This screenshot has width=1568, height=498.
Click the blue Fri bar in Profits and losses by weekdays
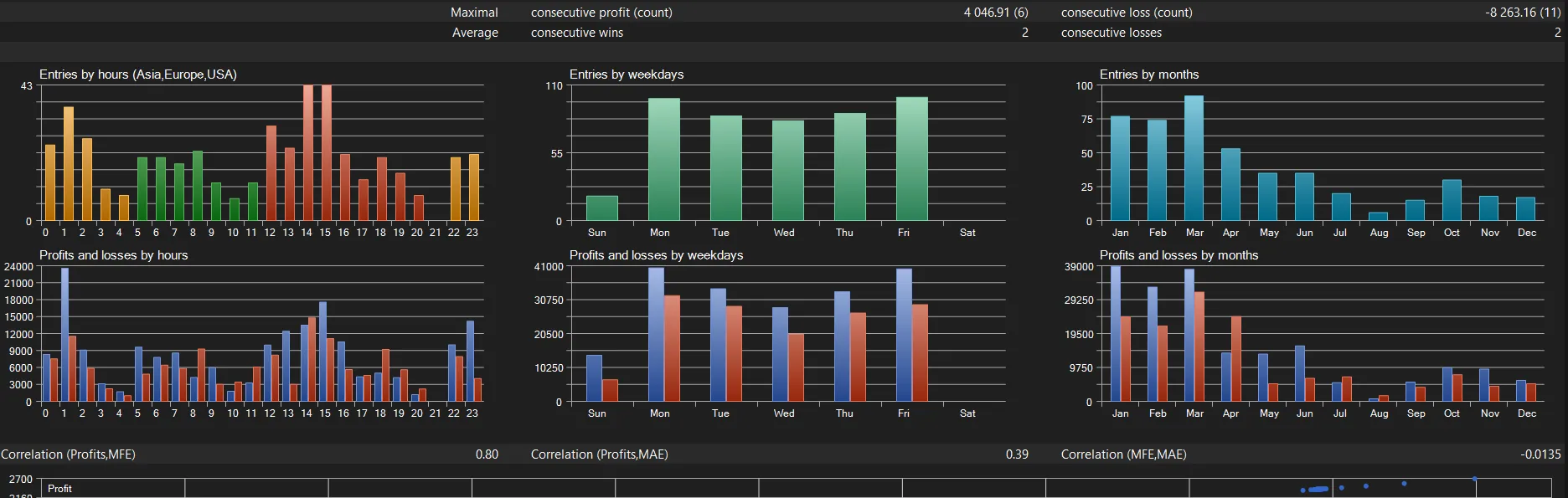click(904, 336)
